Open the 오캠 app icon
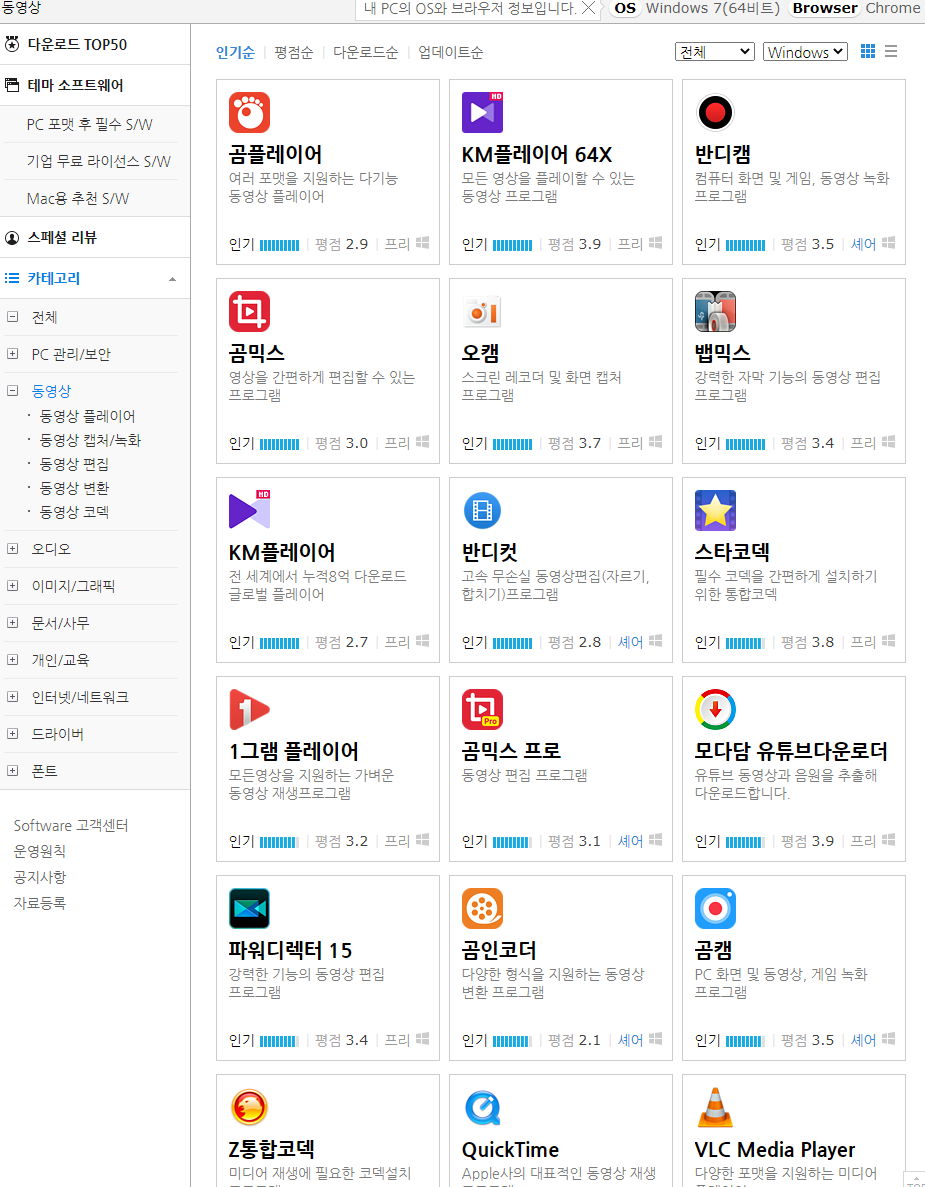Screen dimensions: 925x1187 pyautogui.click(x=482, y=311)
